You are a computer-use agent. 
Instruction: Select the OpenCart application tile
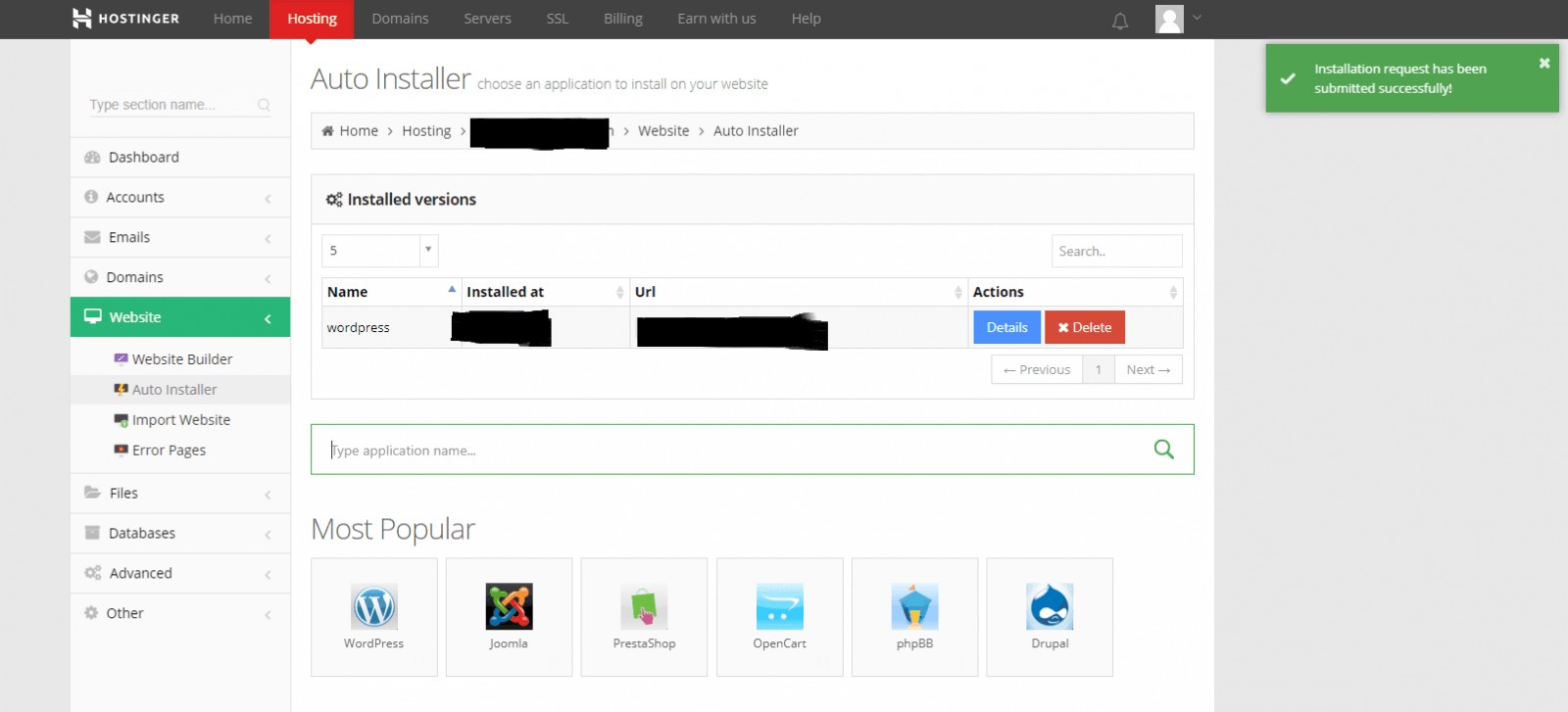[x=779, y=617]
